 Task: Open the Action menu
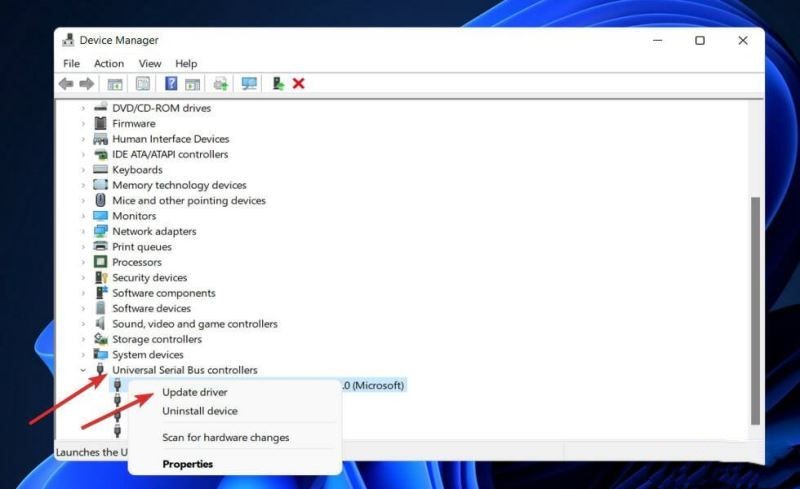109,64
